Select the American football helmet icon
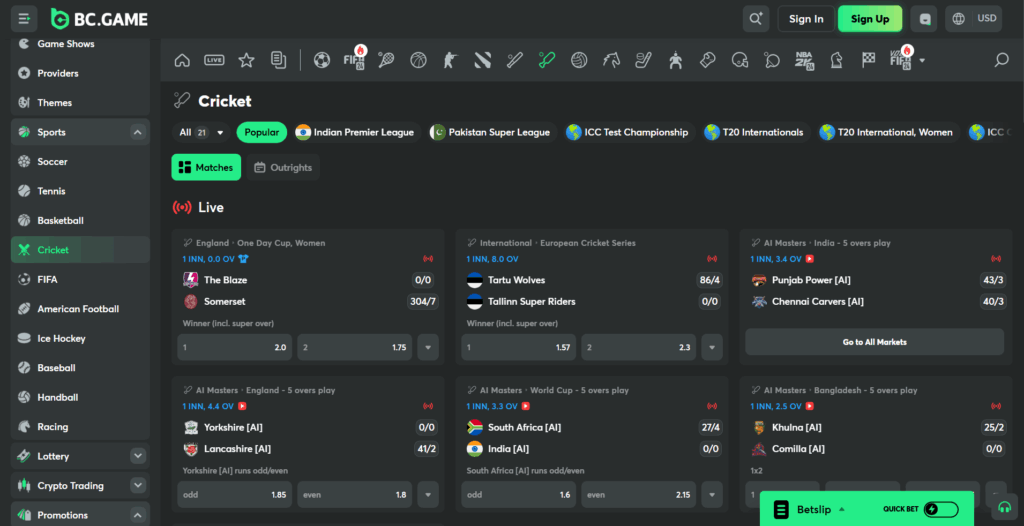The width and height of the screenshot is (1024, 526). pos(740,60)
